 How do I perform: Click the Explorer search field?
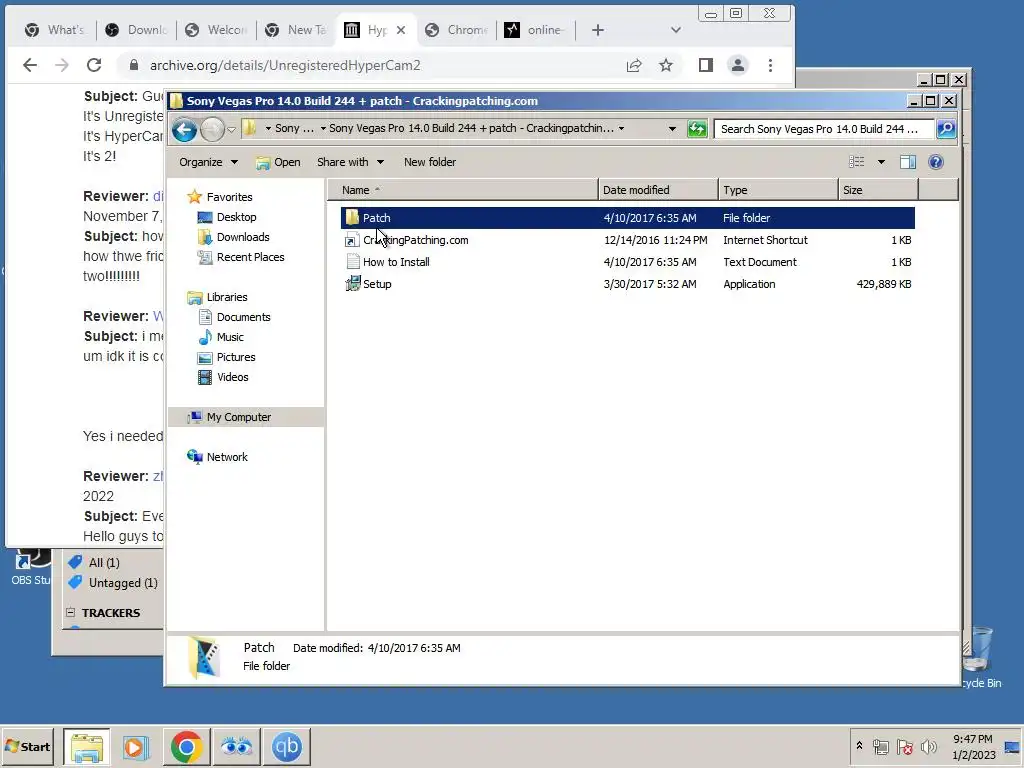pyautogui.click(x=824, y=129)
